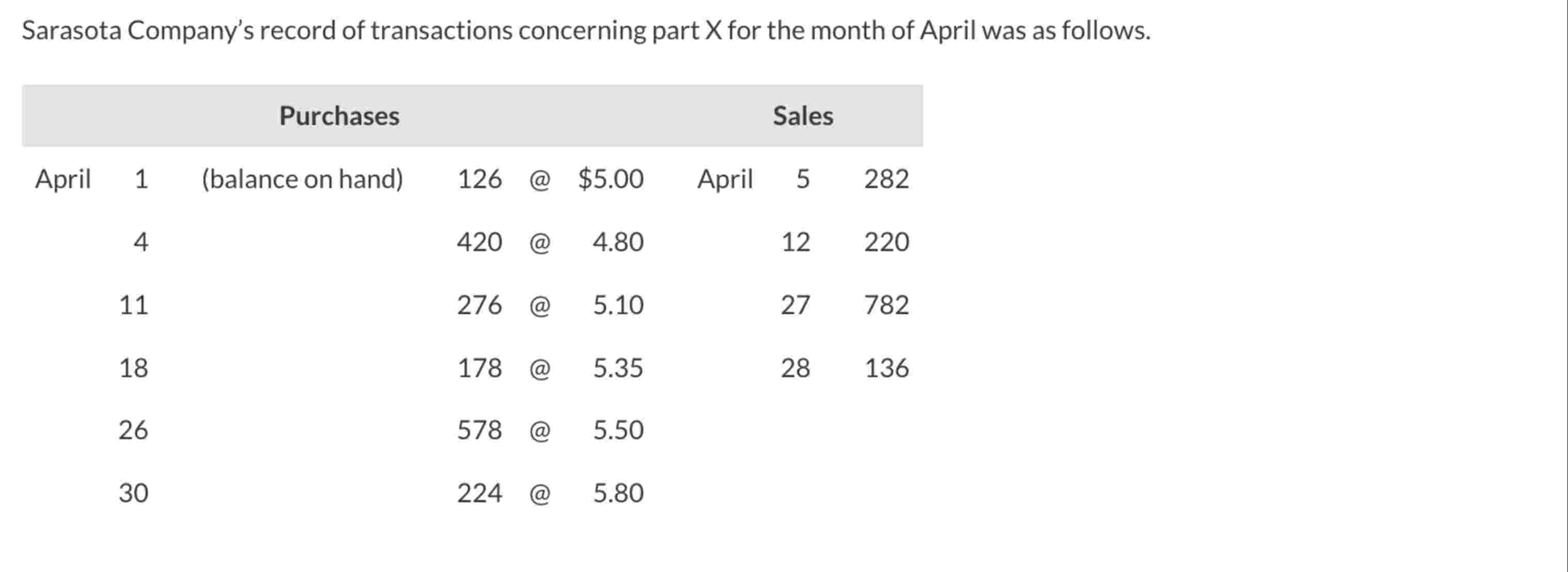Select the 420 units purchase quantity

(479, 242)
